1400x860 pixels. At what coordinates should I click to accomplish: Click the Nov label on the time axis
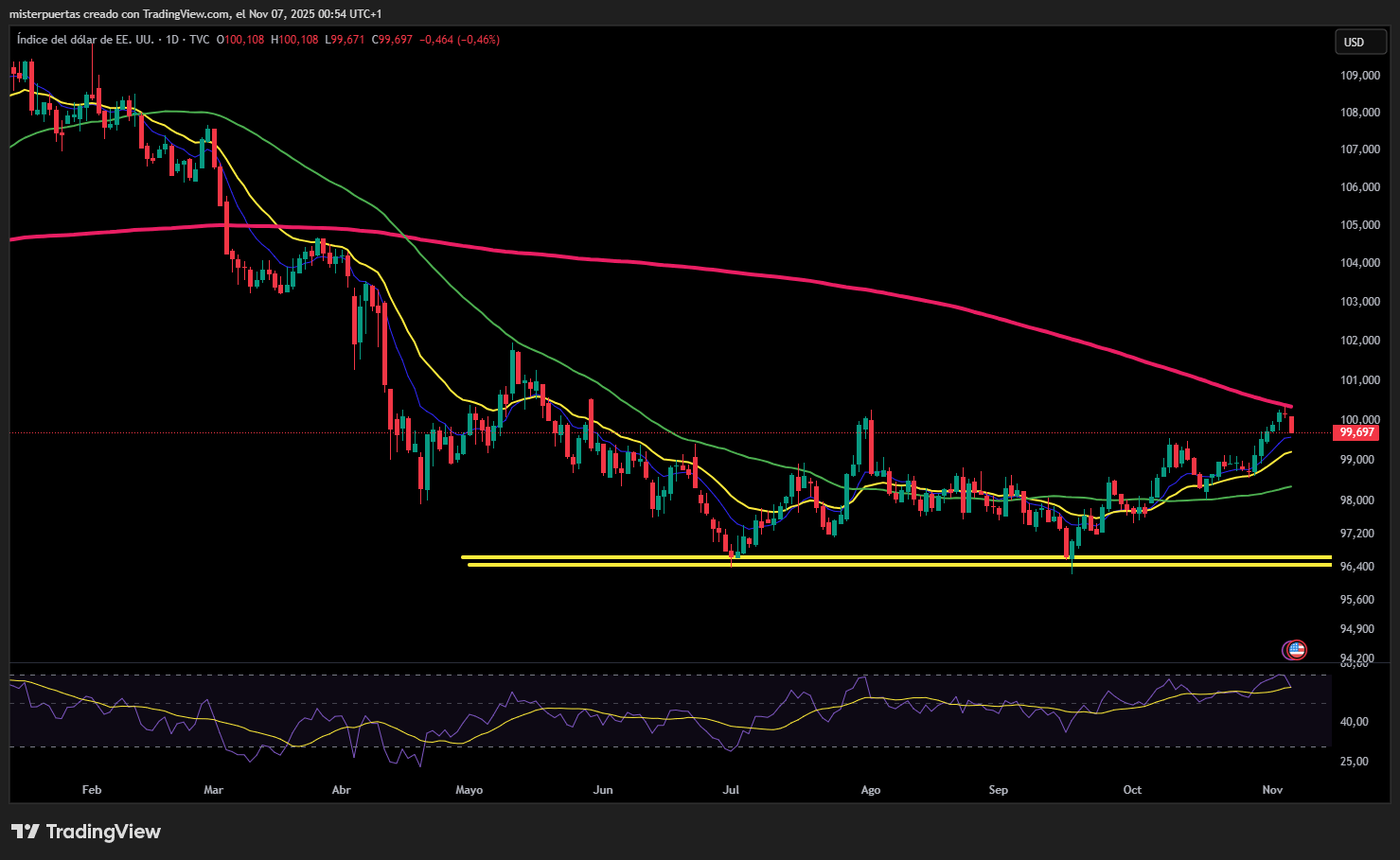click(x=1272, y=790)
